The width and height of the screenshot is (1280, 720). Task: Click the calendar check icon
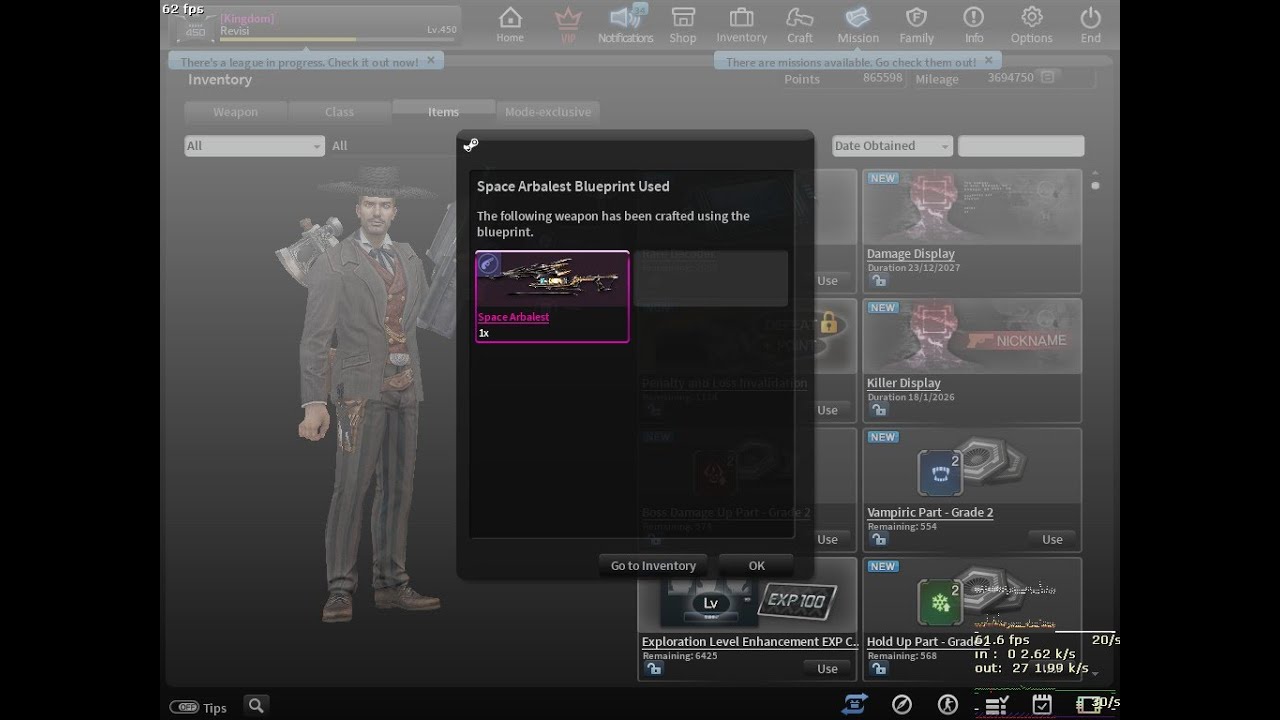[x=1042, y=704]
